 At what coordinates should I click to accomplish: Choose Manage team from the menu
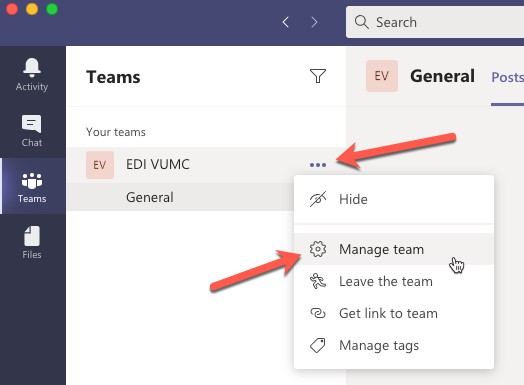coord(394,249)
